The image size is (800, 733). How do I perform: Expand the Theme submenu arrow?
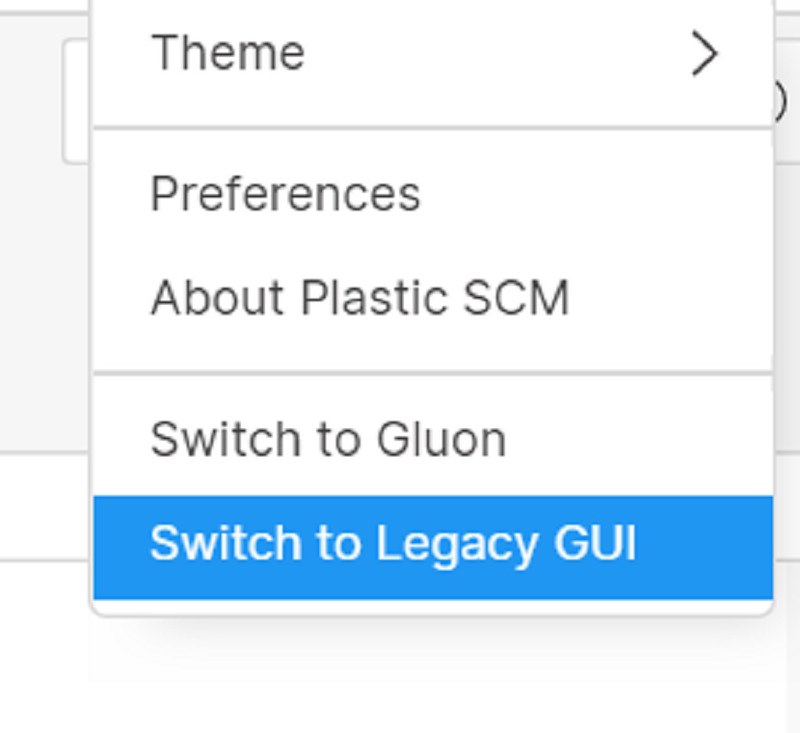pos(704,54)
